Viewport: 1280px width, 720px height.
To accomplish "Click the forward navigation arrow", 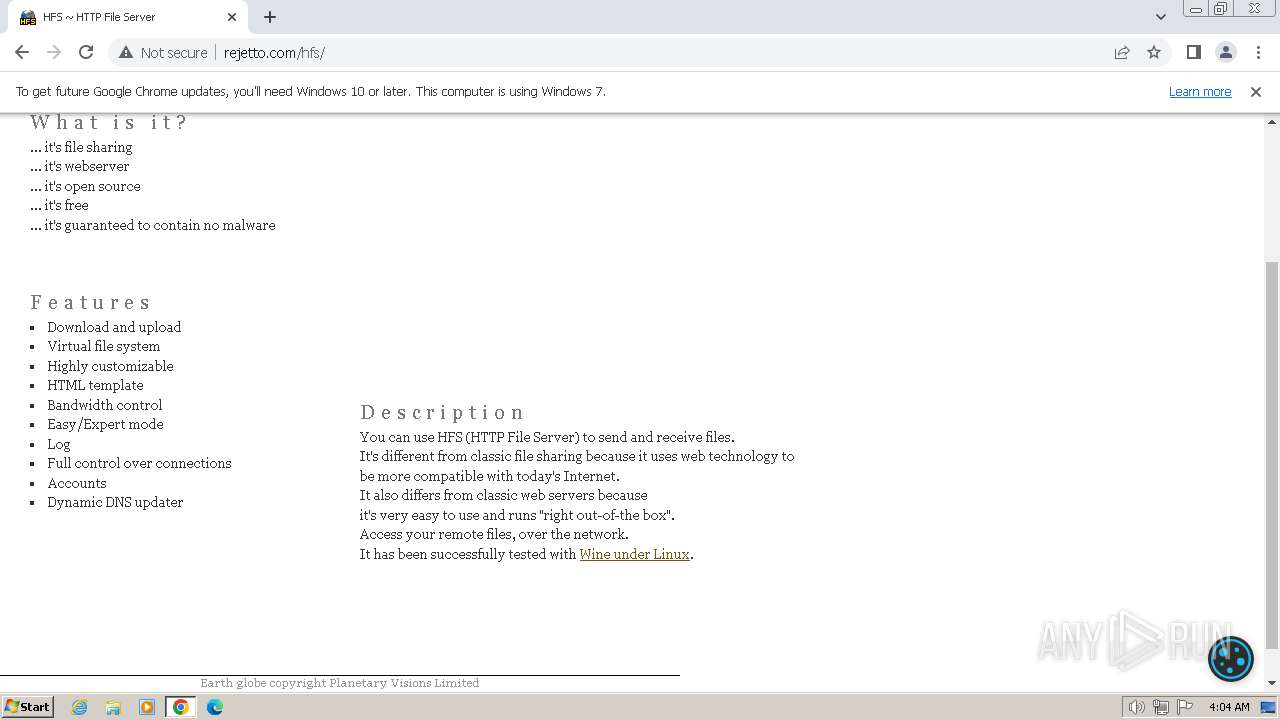I will (x=54, y=52).
